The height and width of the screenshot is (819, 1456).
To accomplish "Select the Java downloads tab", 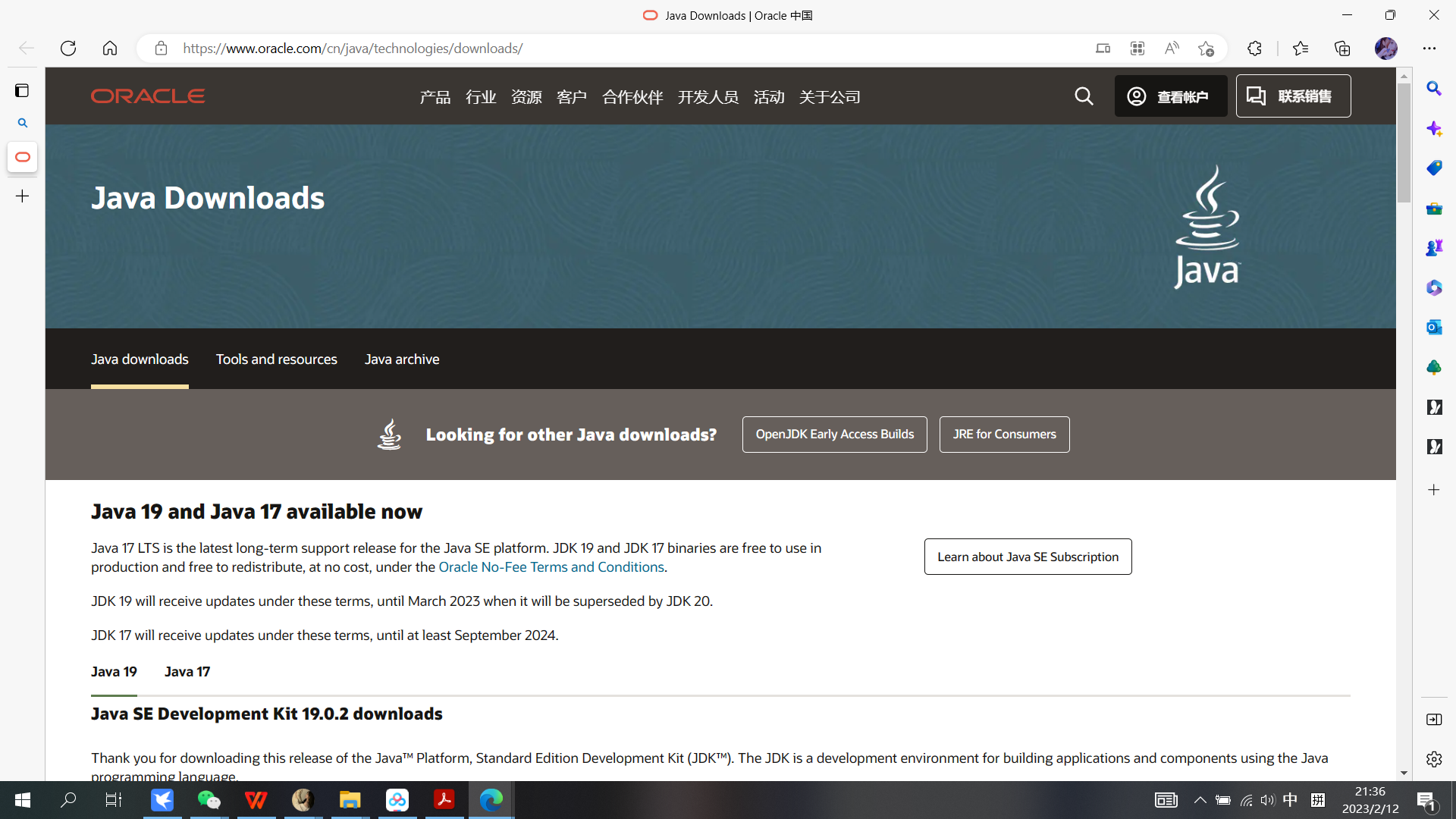I will [x=140, y=359].
